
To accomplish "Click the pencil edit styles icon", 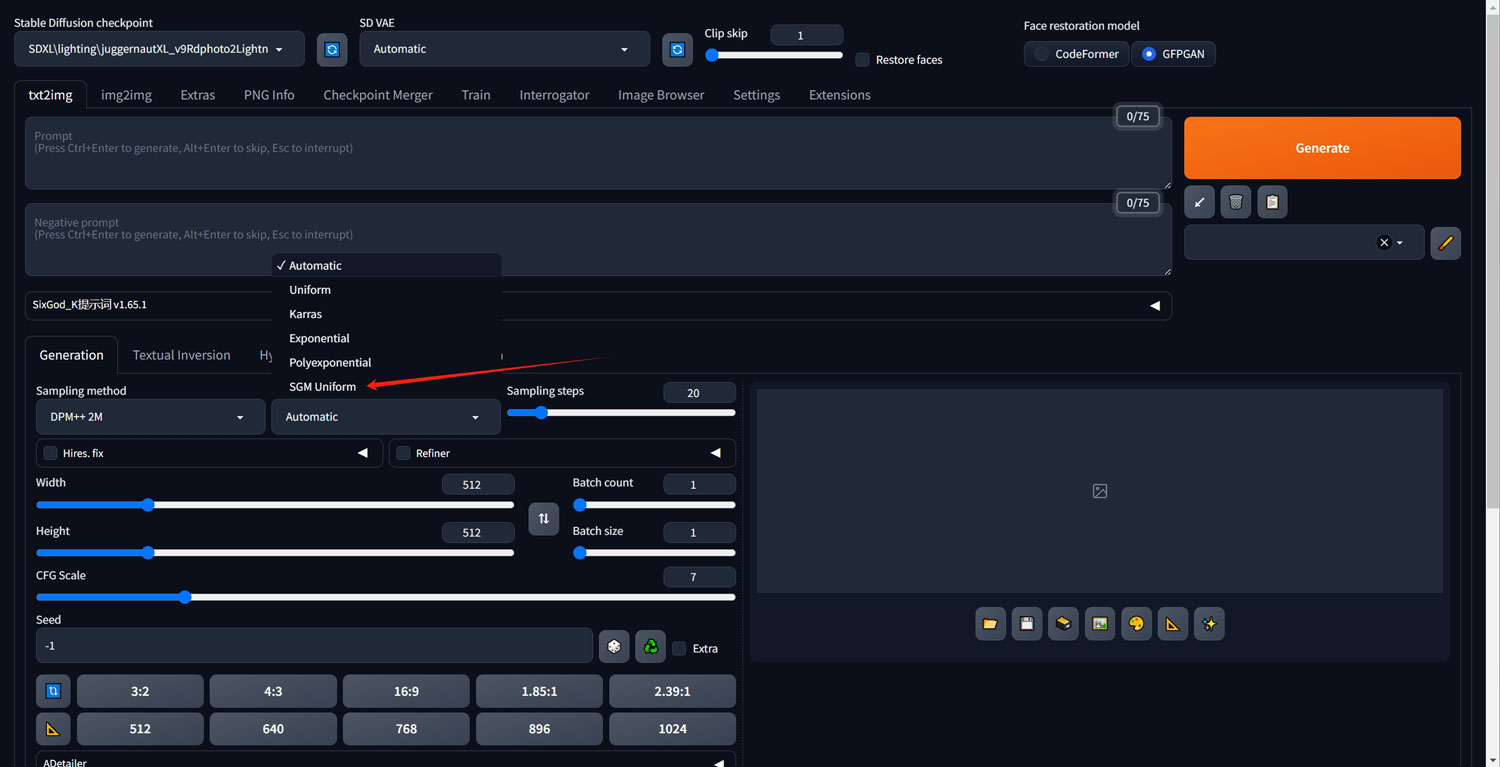I will coord(1445,243).
